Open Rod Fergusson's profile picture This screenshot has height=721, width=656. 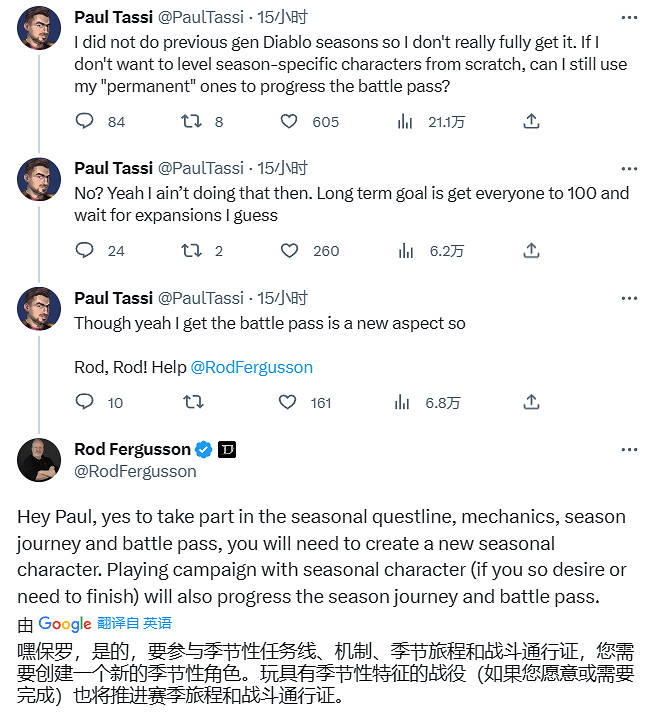pos(39,460)
